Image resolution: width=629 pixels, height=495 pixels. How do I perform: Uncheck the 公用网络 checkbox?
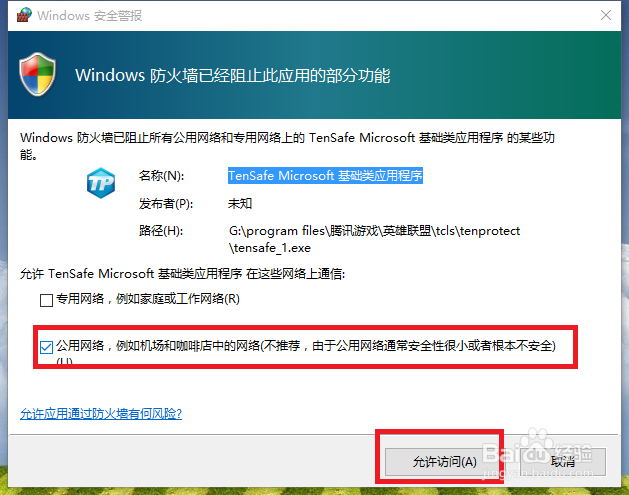(x=47, y=347)
